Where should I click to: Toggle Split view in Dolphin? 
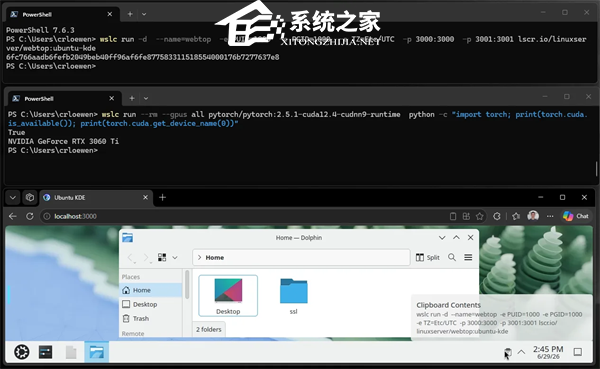point(427,257)
